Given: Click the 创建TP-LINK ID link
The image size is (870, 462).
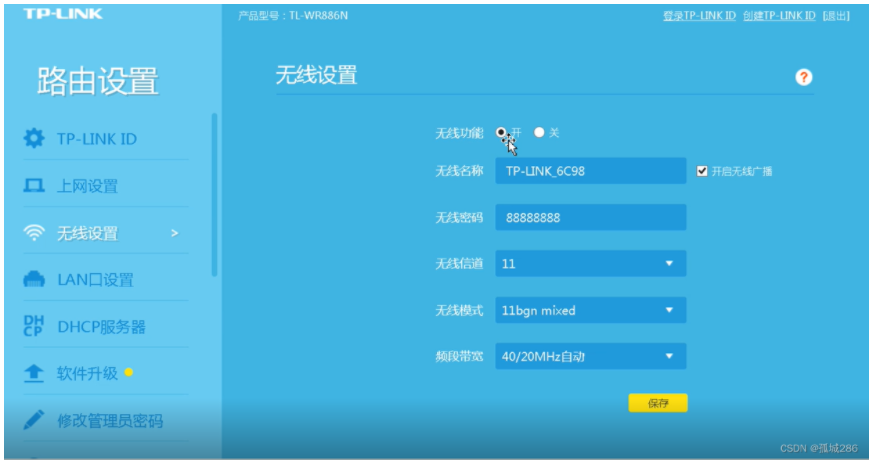Looking at the screenshot, I should (x=779, y=16).
